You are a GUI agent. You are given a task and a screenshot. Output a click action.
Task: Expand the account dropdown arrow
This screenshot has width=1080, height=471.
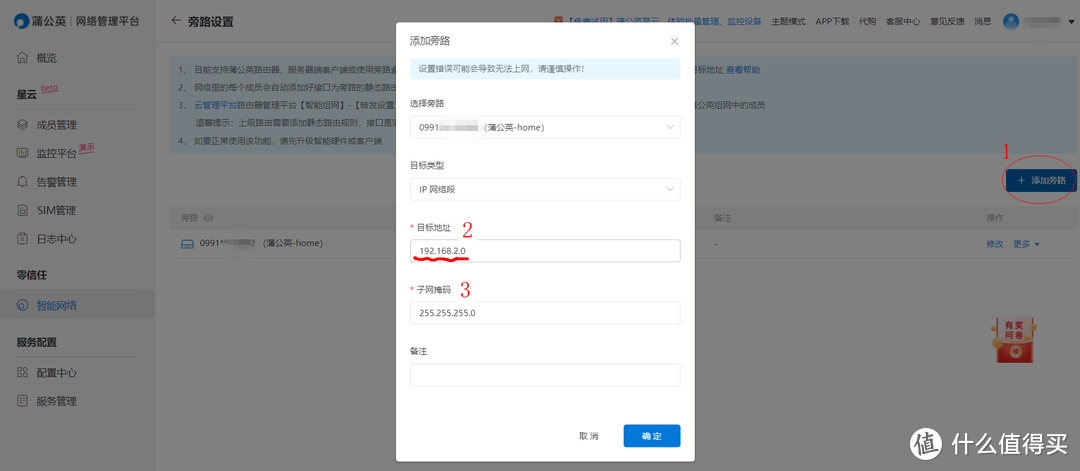1071,22
